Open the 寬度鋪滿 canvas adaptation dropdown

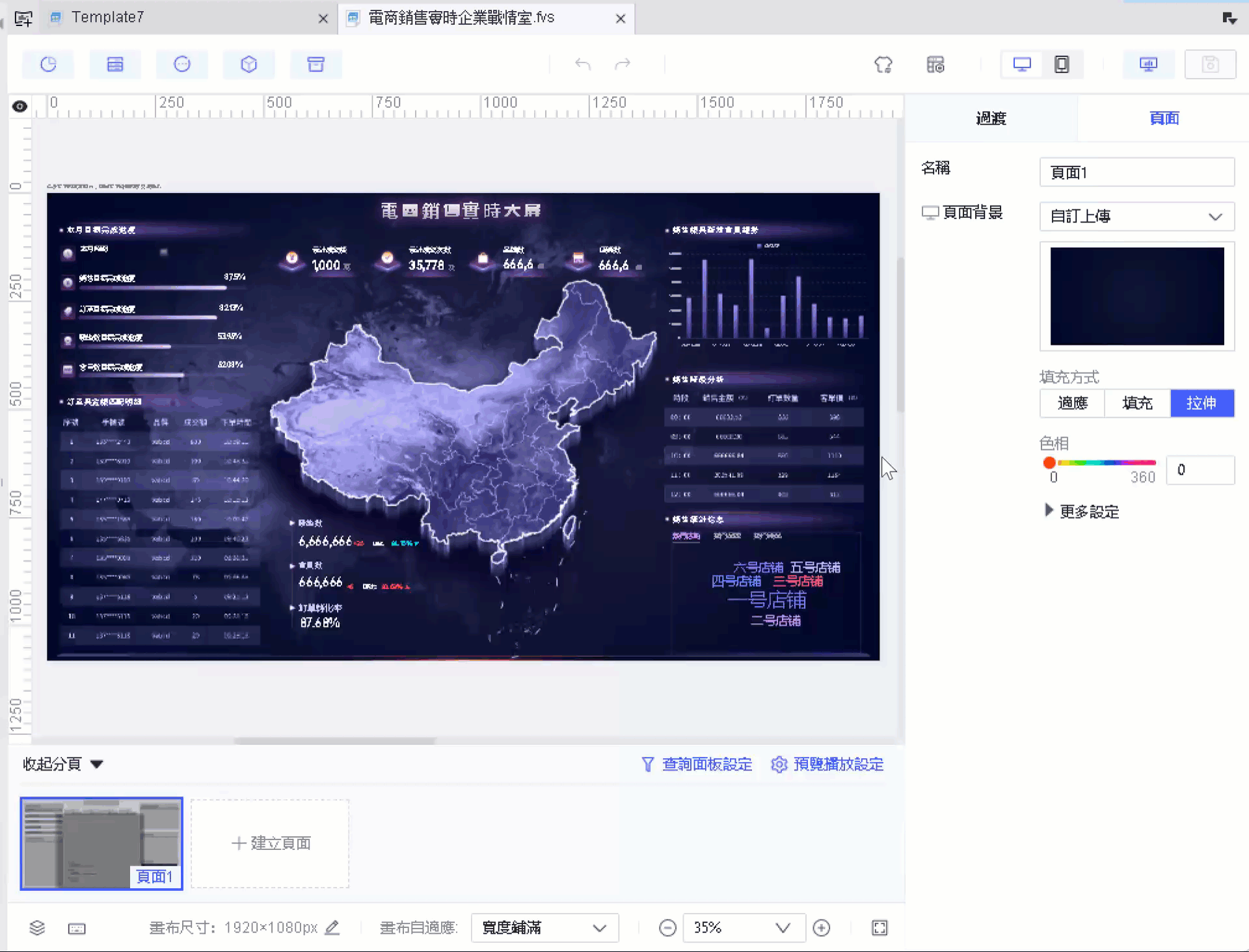pos(544,928)
